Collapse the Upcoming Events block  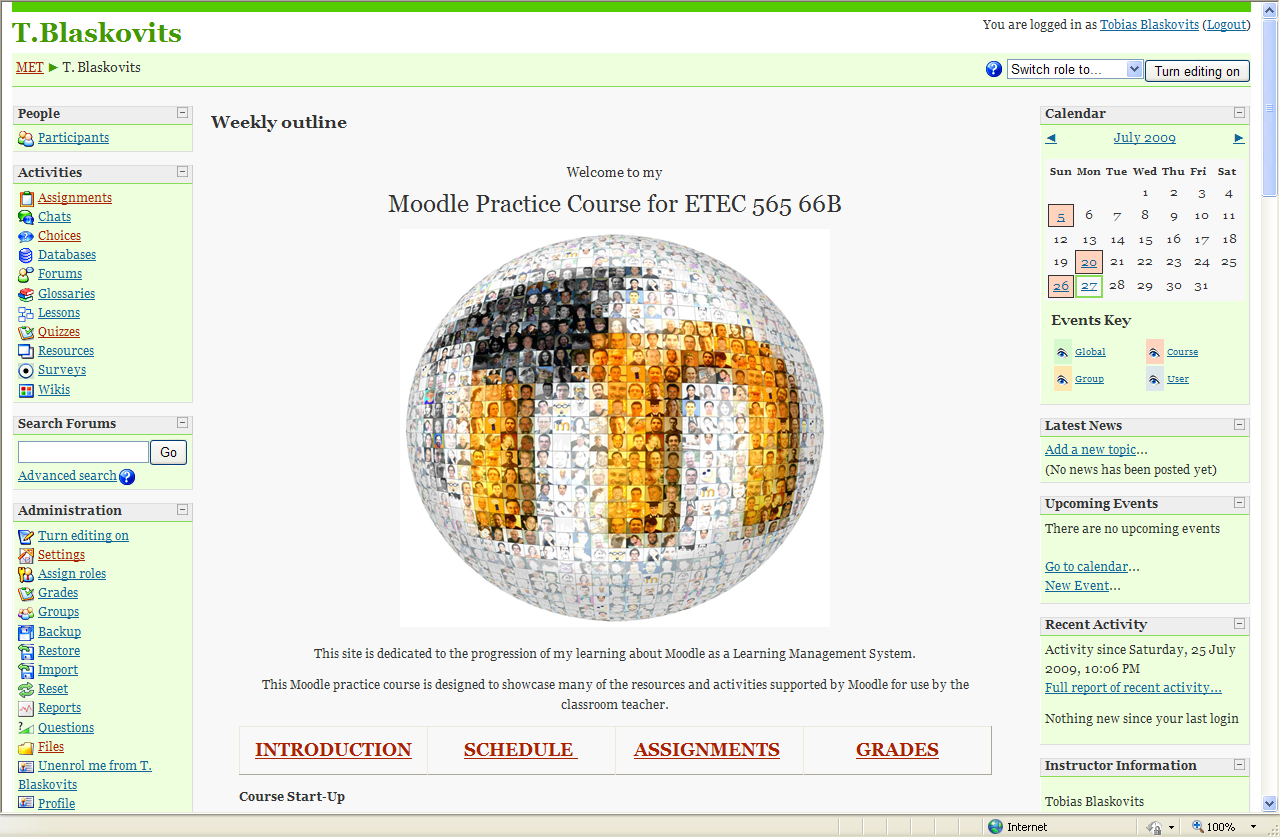(x=1239, y=503)
